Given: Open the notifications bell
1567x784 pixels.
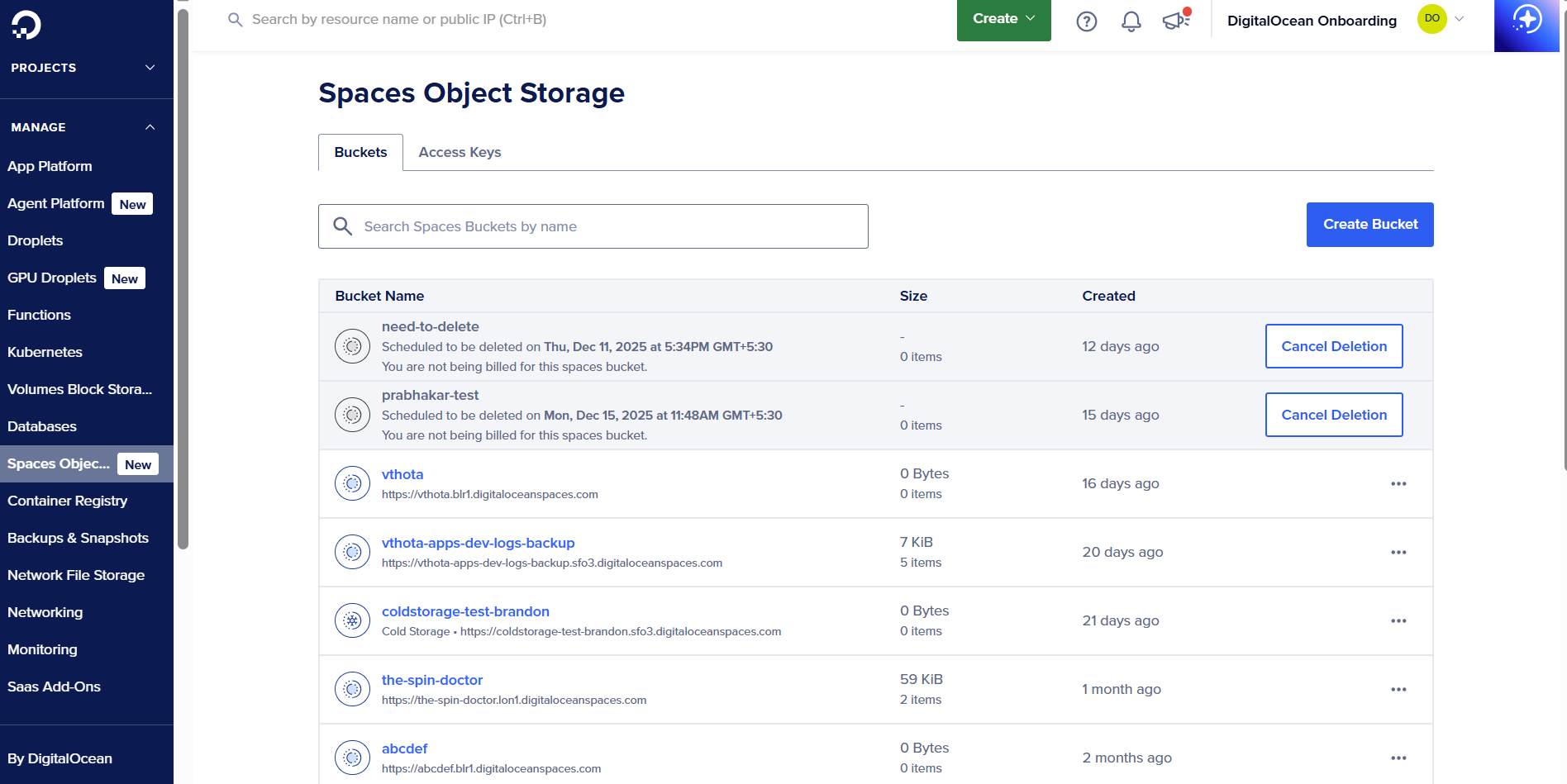Looking at the screenshot, I should pyautogui.click(x=1131, y=21).
